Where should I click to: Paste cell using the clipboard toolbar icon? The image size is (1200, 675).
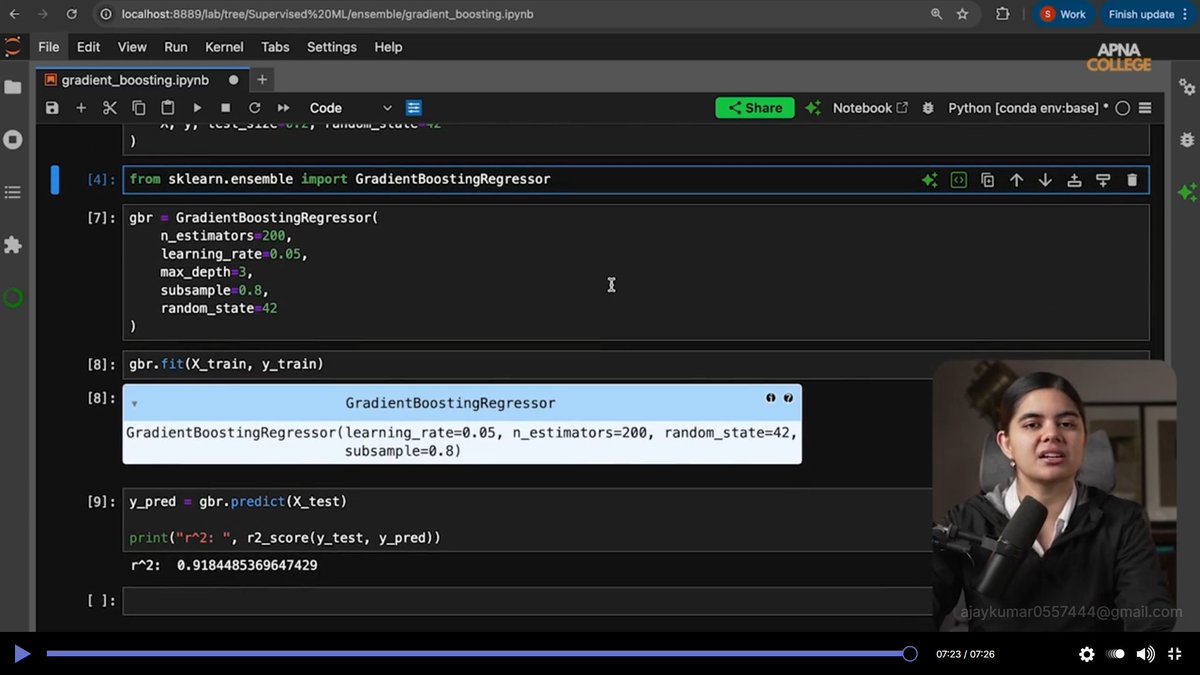coord(168,108)
